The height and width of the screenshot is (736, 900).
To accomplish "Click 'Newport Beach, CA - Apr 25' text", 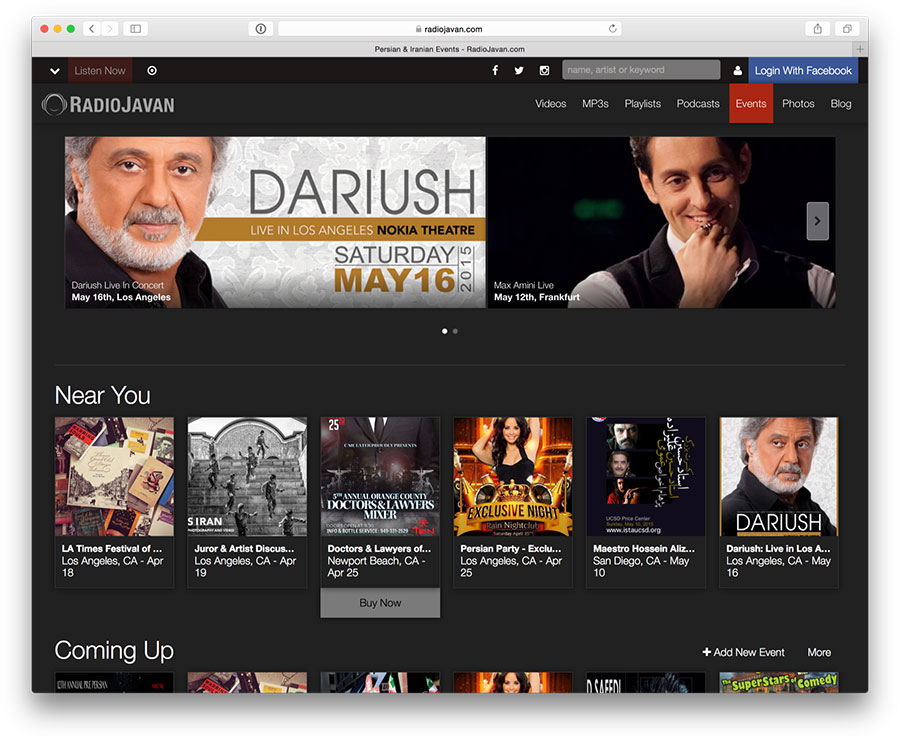I will 376,567.
